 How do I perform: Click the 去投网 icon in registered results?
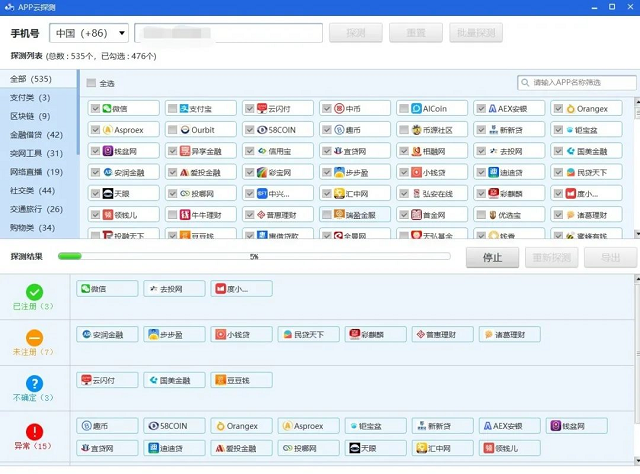153,289
